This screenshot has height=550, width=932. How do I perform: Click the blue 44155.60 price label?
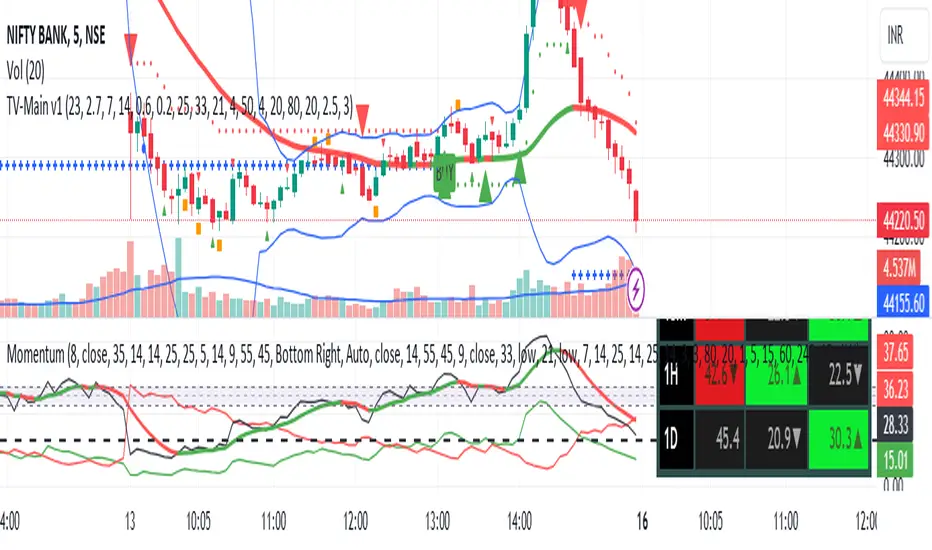coord(903,302)
